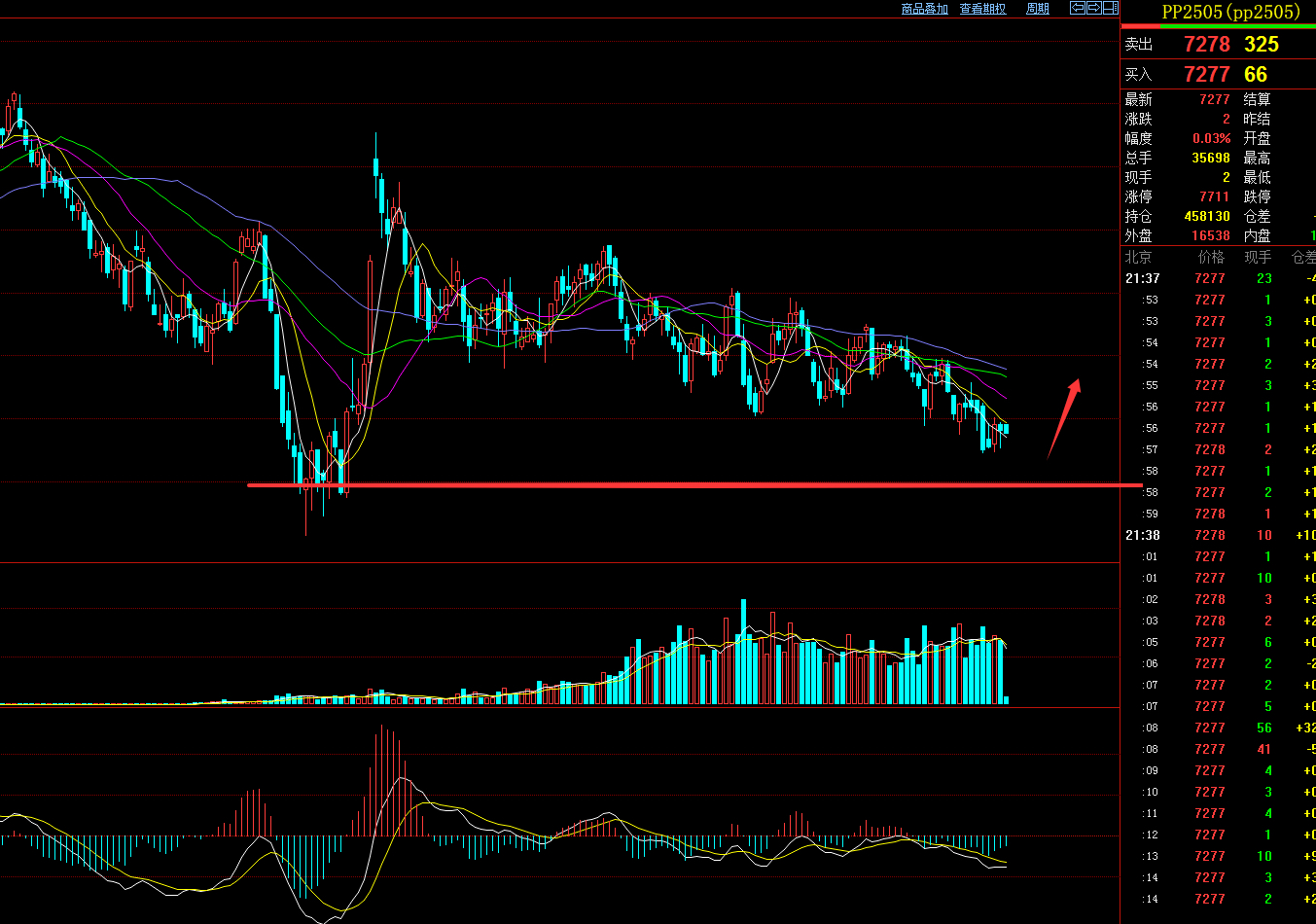
Task: Select the 21:37 tick row time
Action: pos(1143,278)
